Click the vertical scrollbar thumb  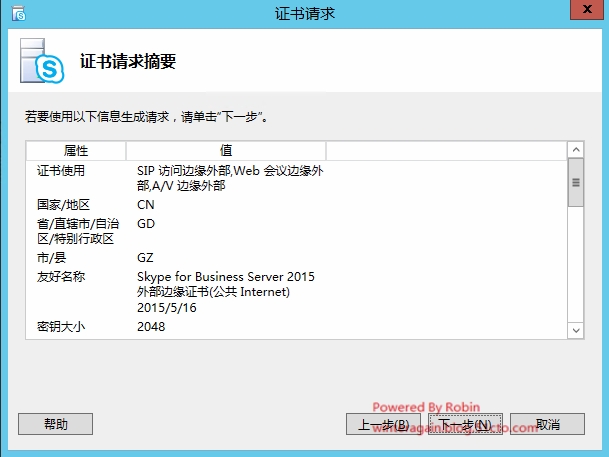click(x=576, y=182)
